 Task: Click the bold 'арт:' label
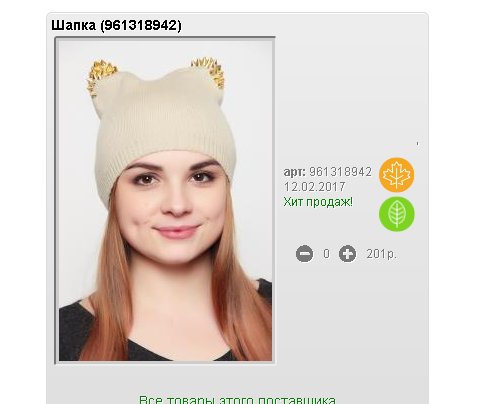pyautogui.click(x=294, y=172)
